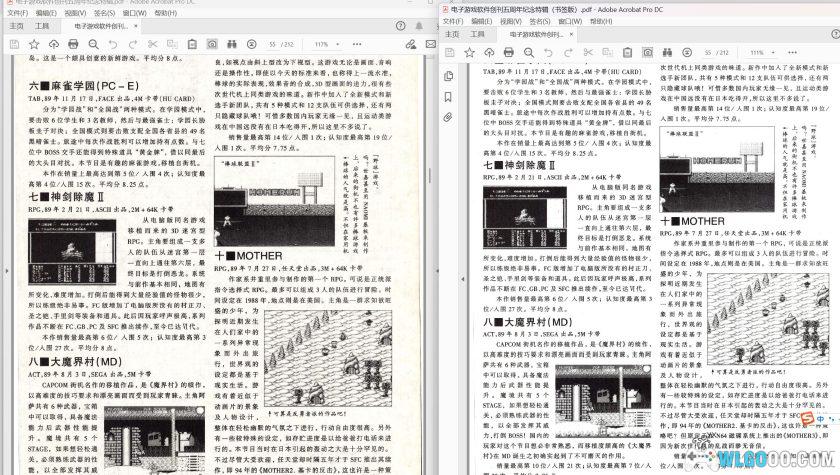Click page number field showing 55 in left window
This screenshot has width=840, height=475.
click(273, 44)
